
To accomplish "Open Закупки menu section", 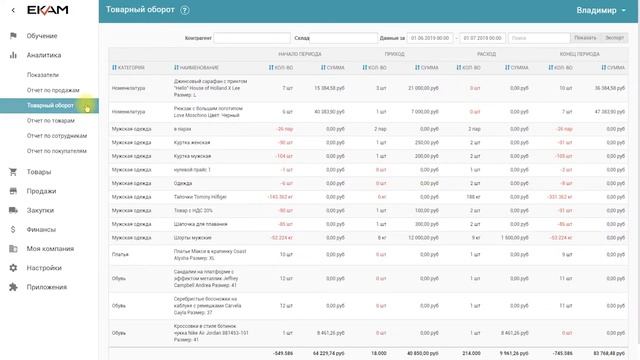I will pos(40,210).
